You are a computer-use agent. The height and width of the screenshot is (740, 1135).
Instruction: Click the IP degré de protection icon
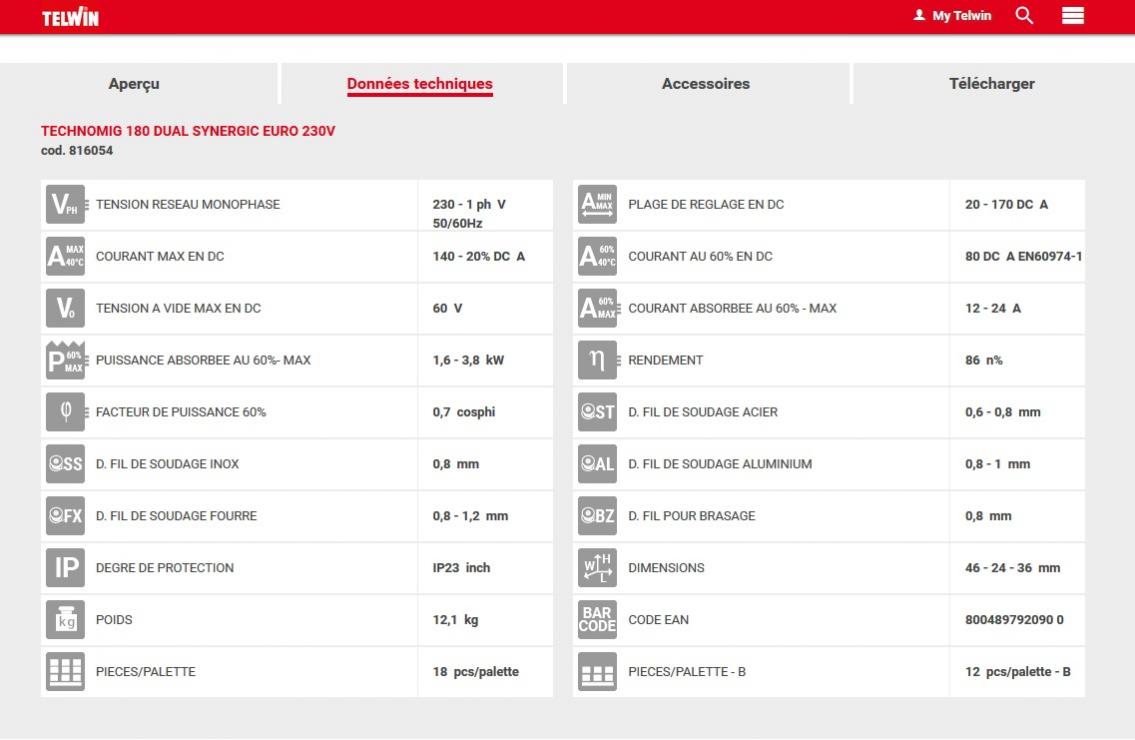pos(66,568)
